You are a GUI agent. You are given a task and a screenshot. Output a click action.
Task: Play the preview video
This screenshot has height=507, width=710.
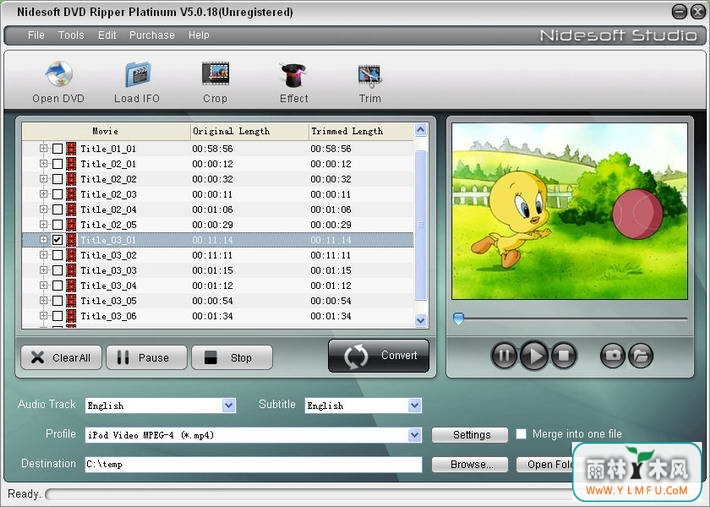[x=534, y=355]
